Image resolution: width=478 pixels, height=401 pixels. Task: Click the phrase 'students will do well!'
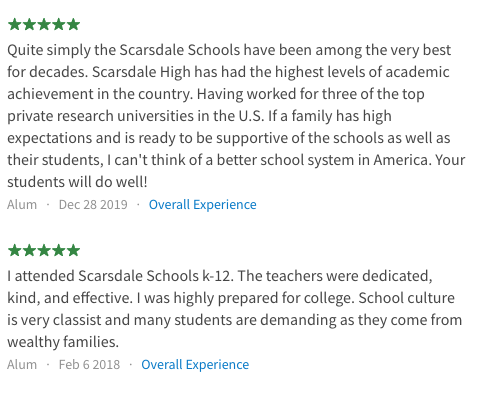coord(77,182)
